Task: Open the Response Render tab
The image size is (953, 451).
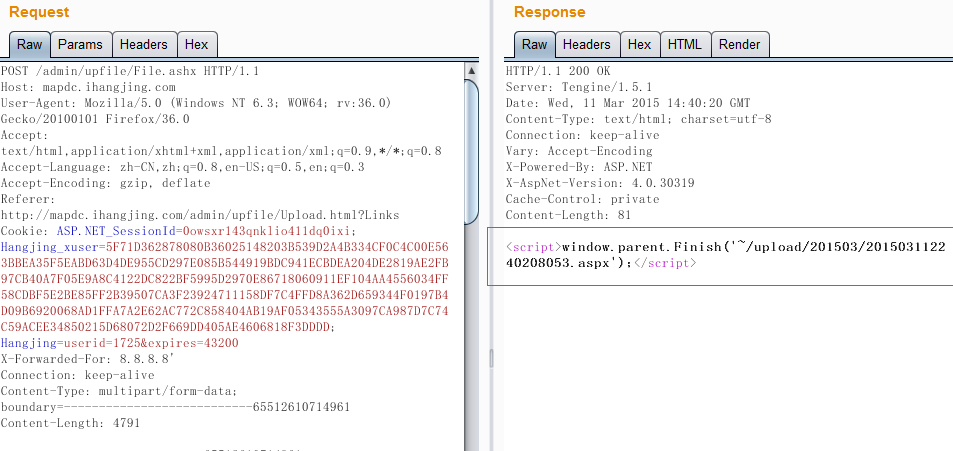Action: click(740, 45)
